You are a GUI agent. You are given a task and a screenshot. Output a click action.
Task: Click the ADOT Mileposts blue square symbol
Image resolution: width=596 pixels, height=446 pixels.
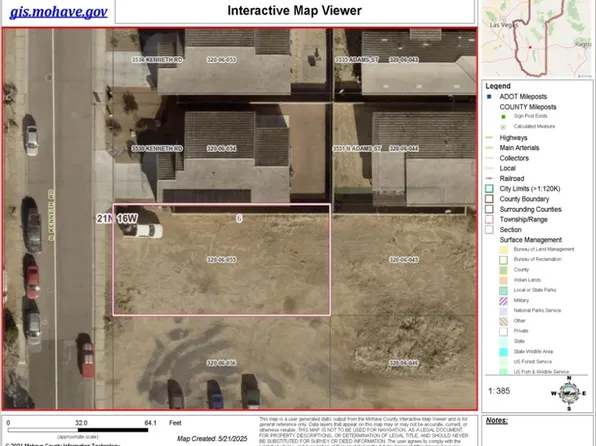489,97
